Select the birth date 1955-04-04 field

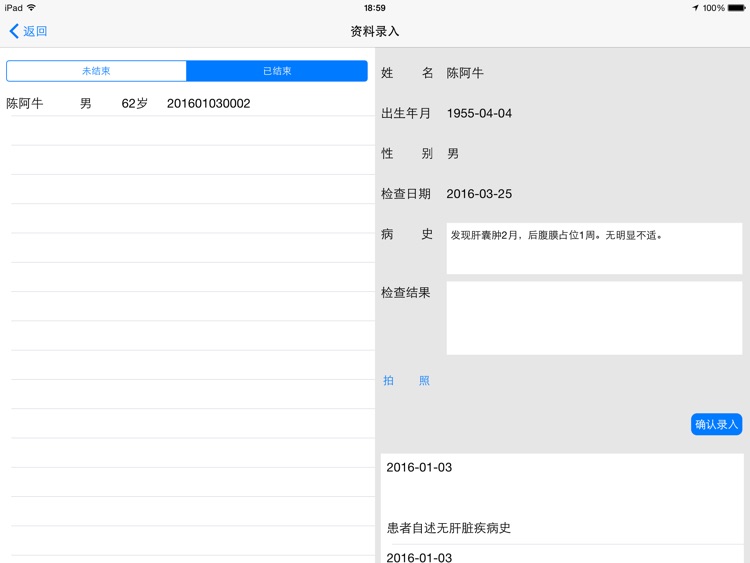(x=479, y=113)
